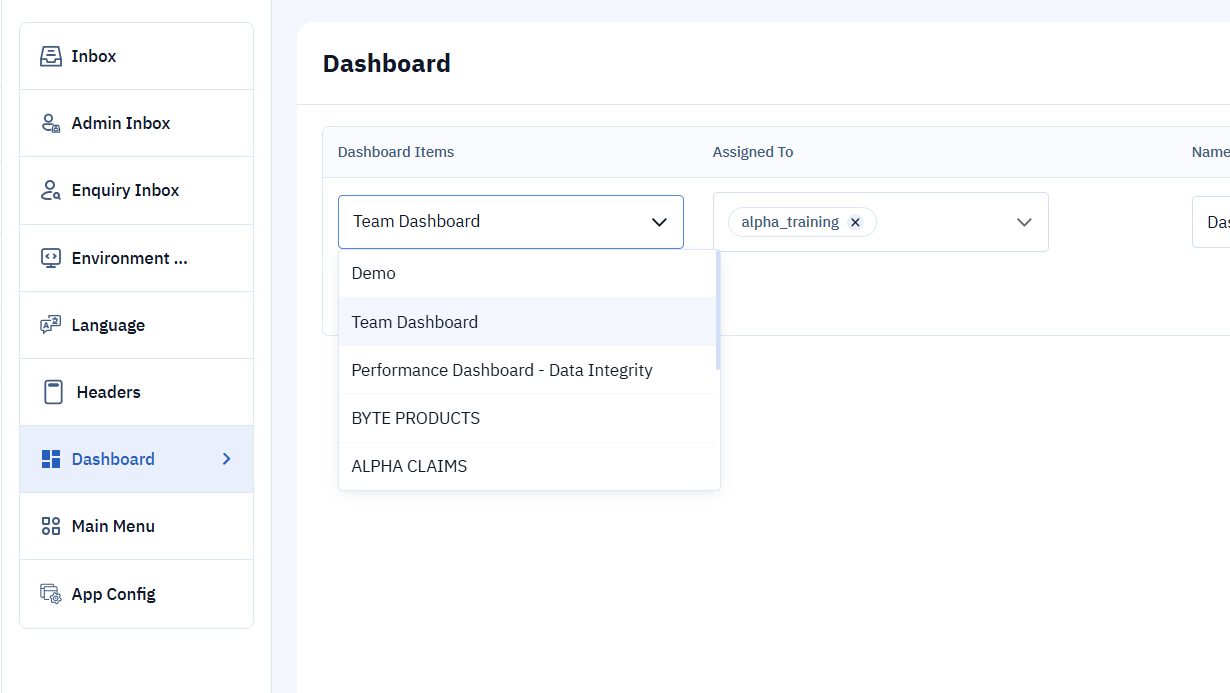Image resolution: width=1230 pixels, height=693 pixels.
Task: Click the App Config gear icon
Action: (x=50, y=594)
